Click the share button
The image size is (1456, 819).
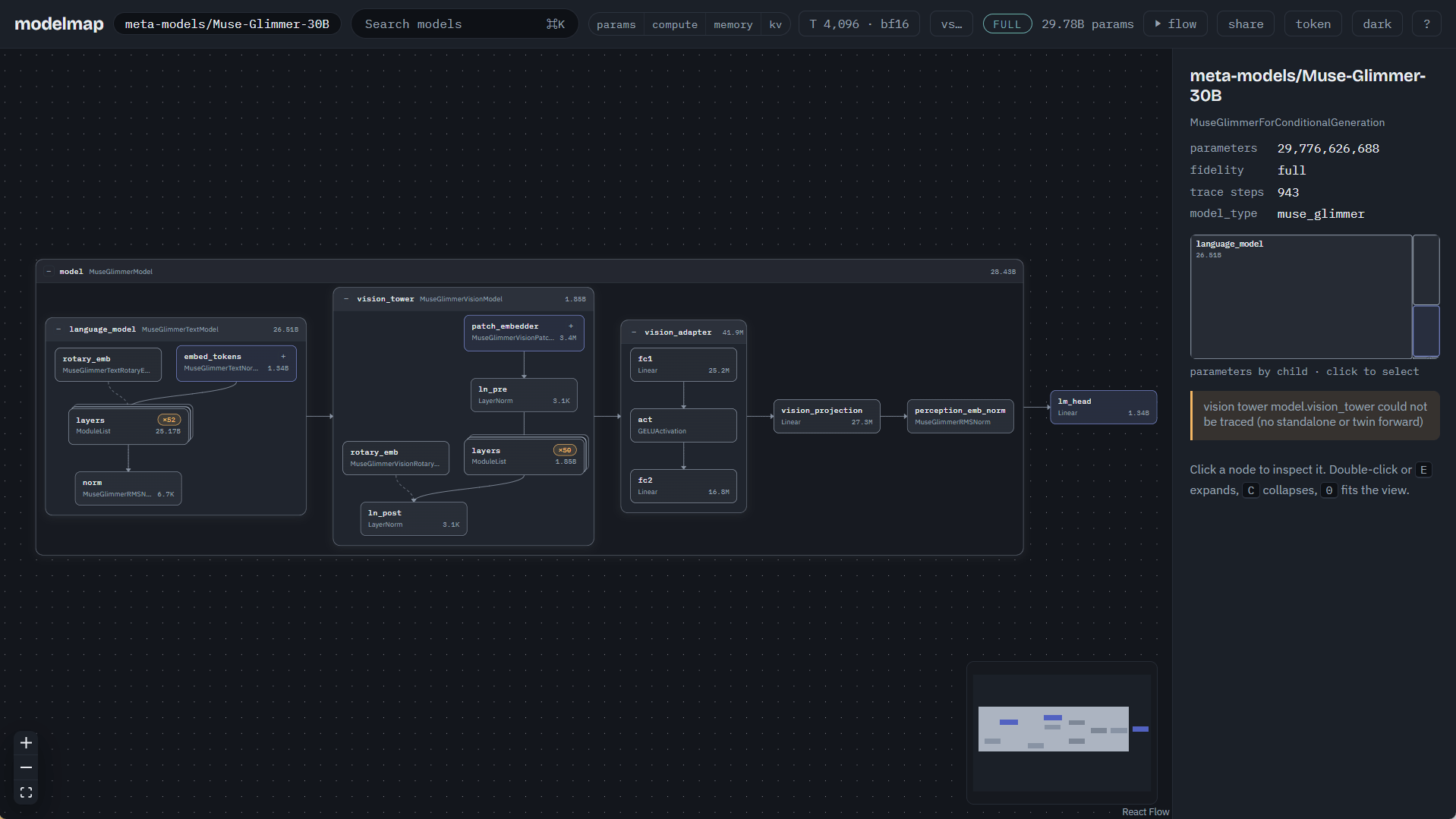coord(1246,24)
